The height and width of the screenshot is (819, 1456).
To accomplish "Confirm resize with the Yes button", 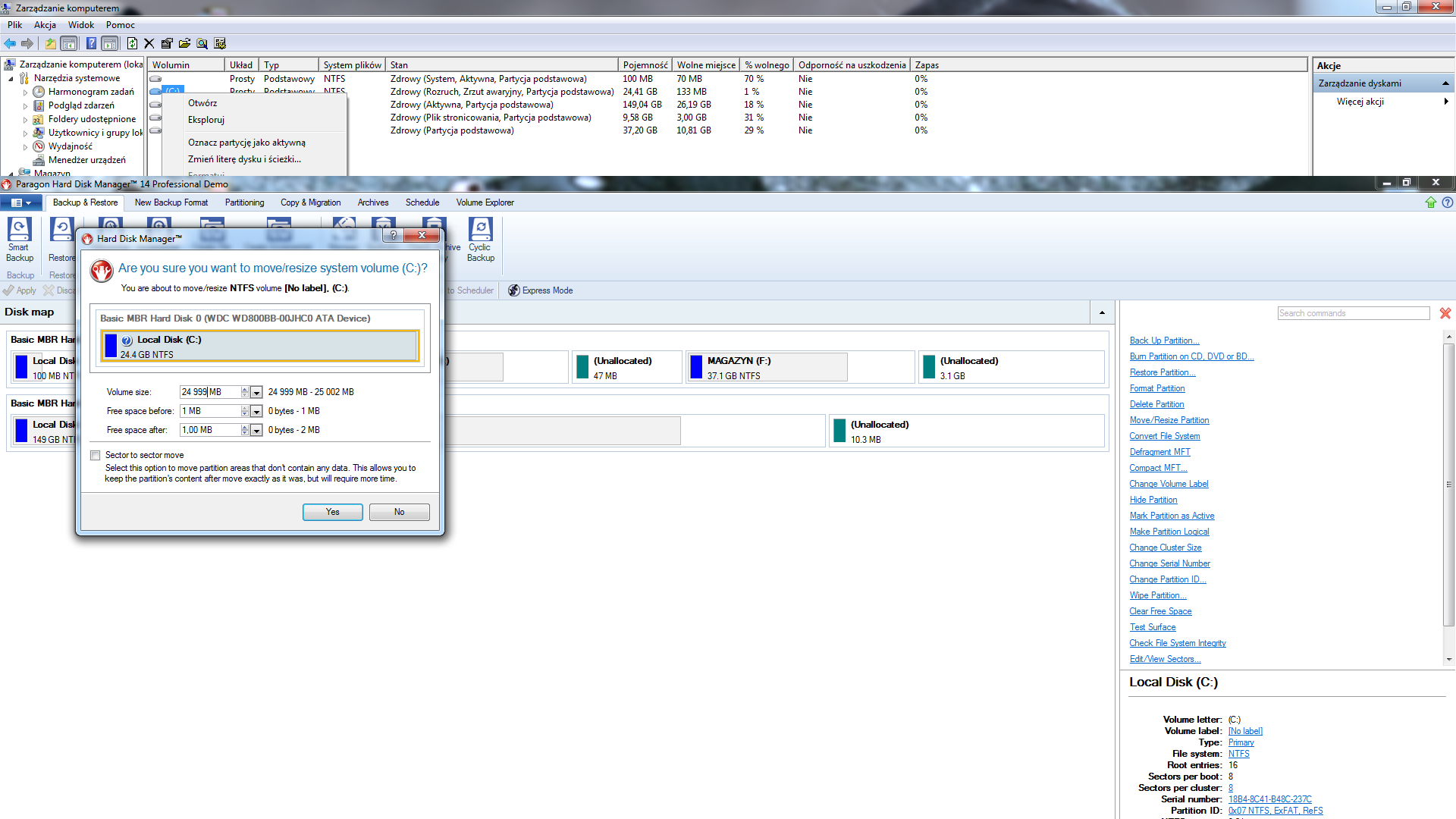I will (x=333, y=512).
